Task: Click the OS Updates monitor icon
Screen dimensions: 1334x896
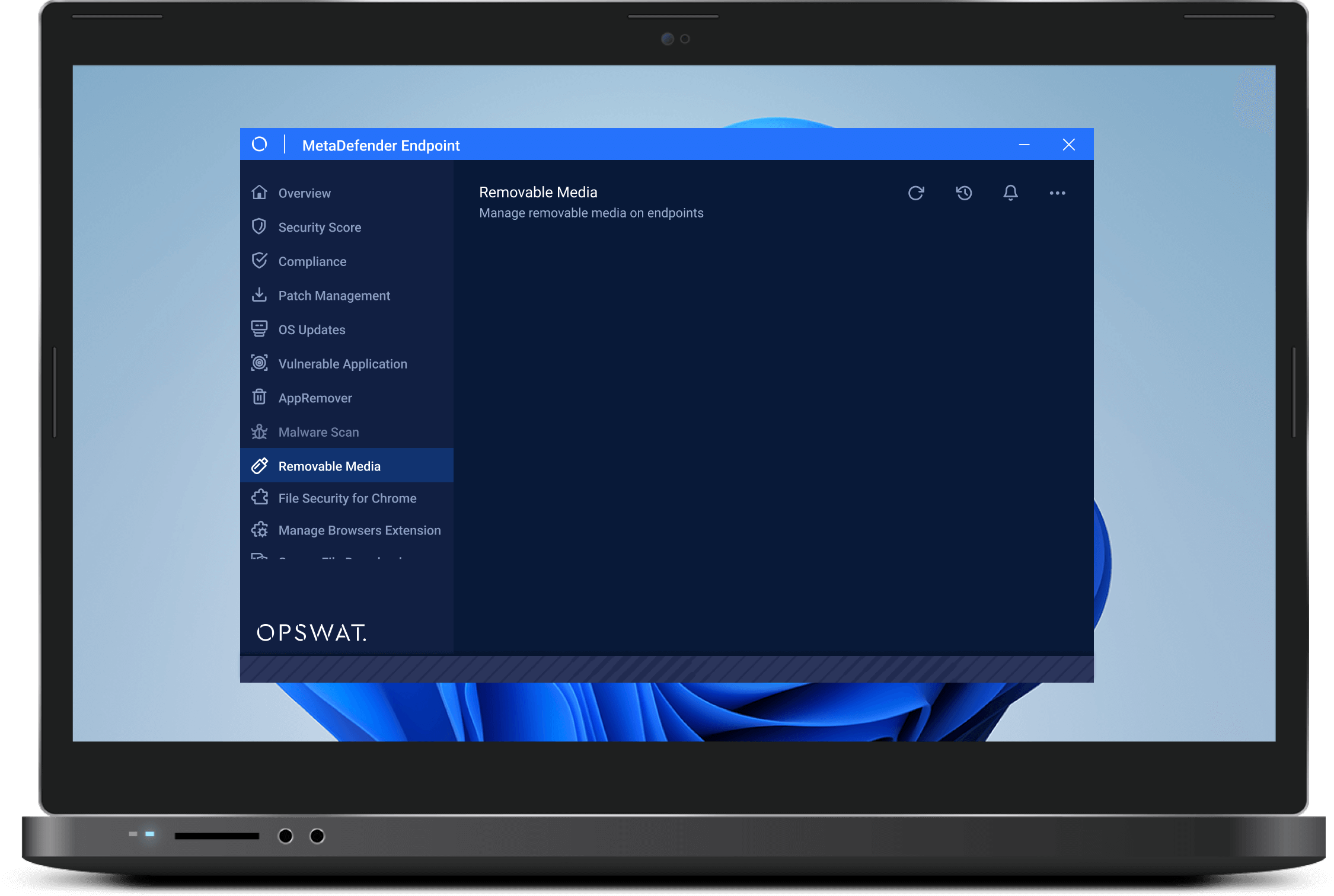Action: click(259, 329)
